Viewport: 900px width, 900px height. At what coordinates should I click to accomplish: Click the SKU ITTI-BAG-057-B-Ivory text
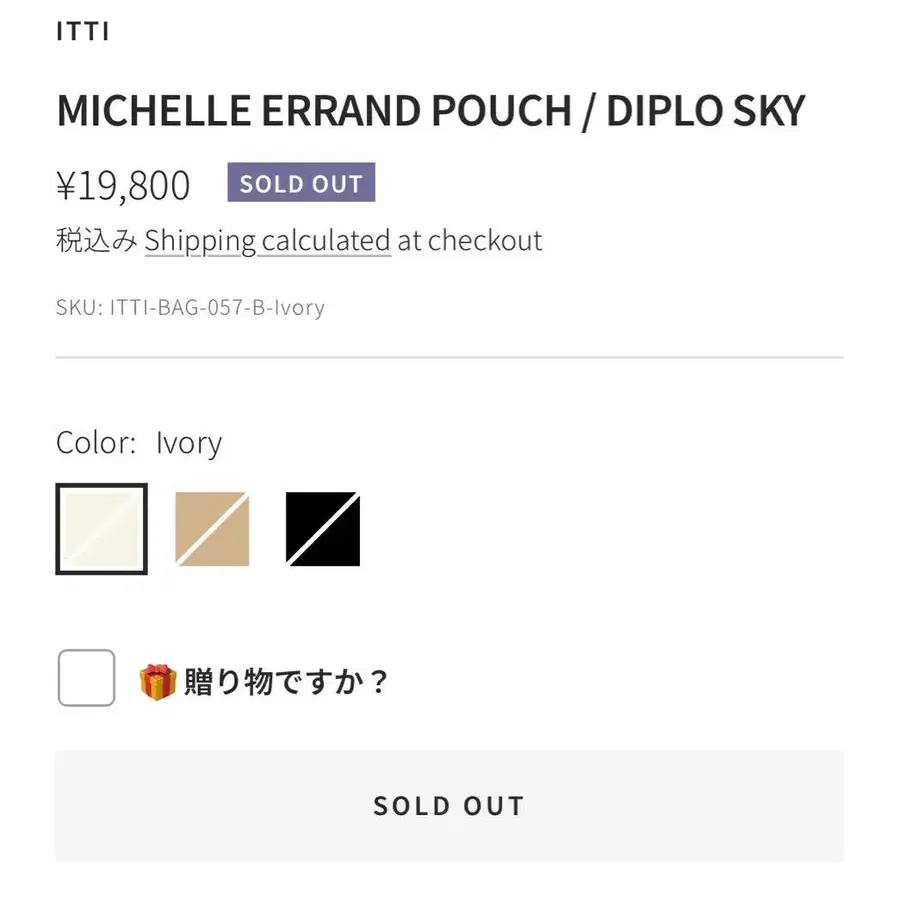point(190,307)
